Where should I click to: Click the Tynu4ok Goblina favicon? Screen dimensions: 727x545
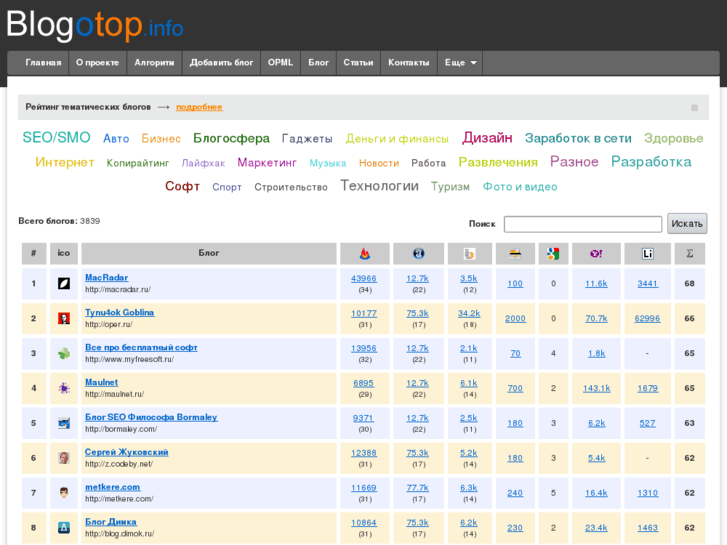coord(64,318)
